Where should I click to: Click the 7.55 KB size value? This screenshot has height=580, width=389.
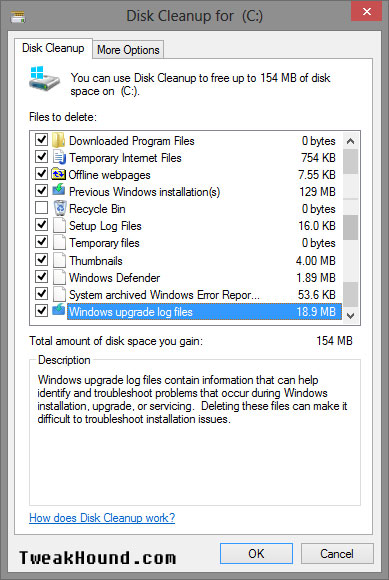[x=317, y=175]
